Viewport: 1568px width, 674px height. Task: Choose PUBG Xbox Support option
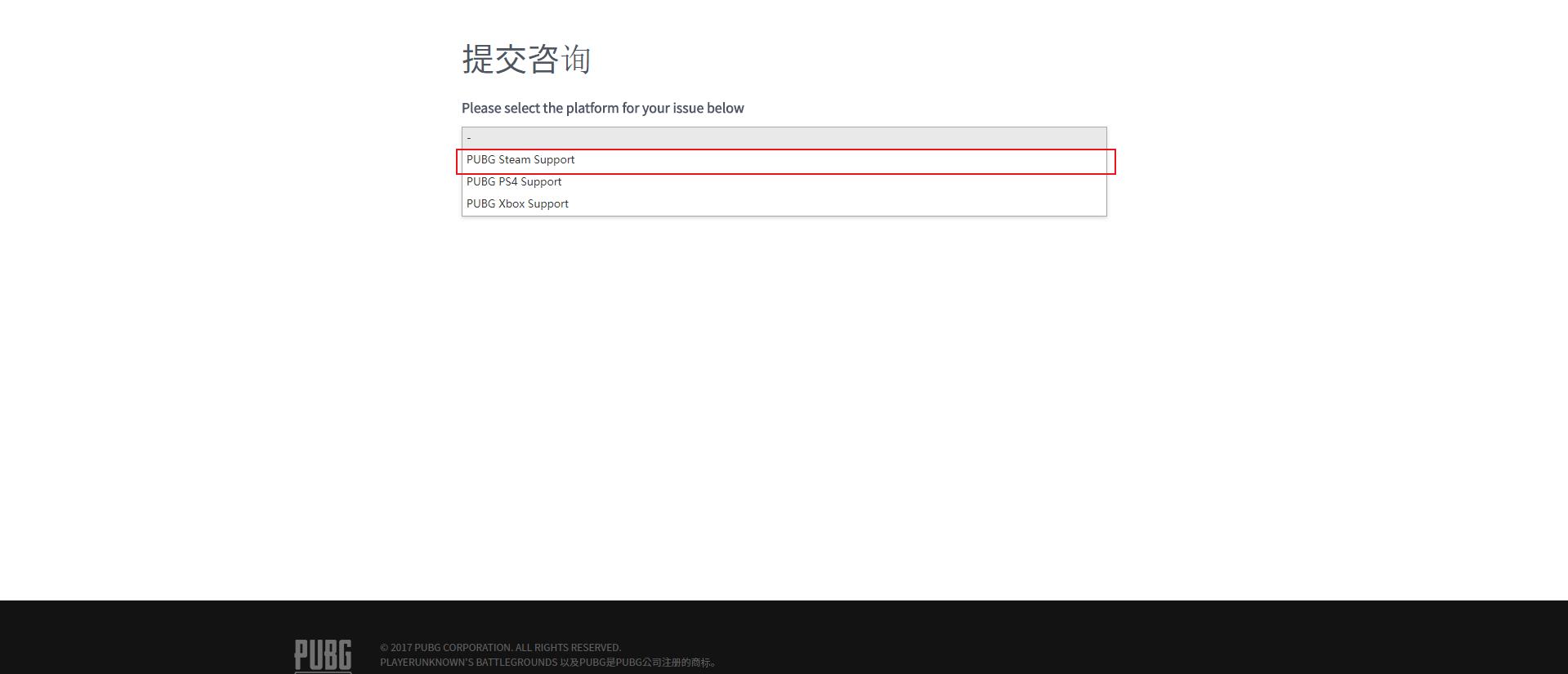(784, 204)
